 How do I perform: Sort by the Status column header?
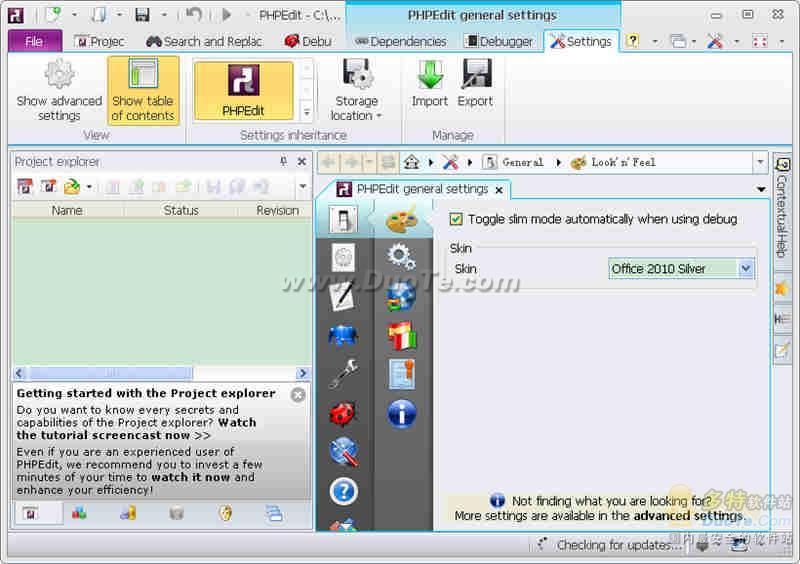point(181,210)
